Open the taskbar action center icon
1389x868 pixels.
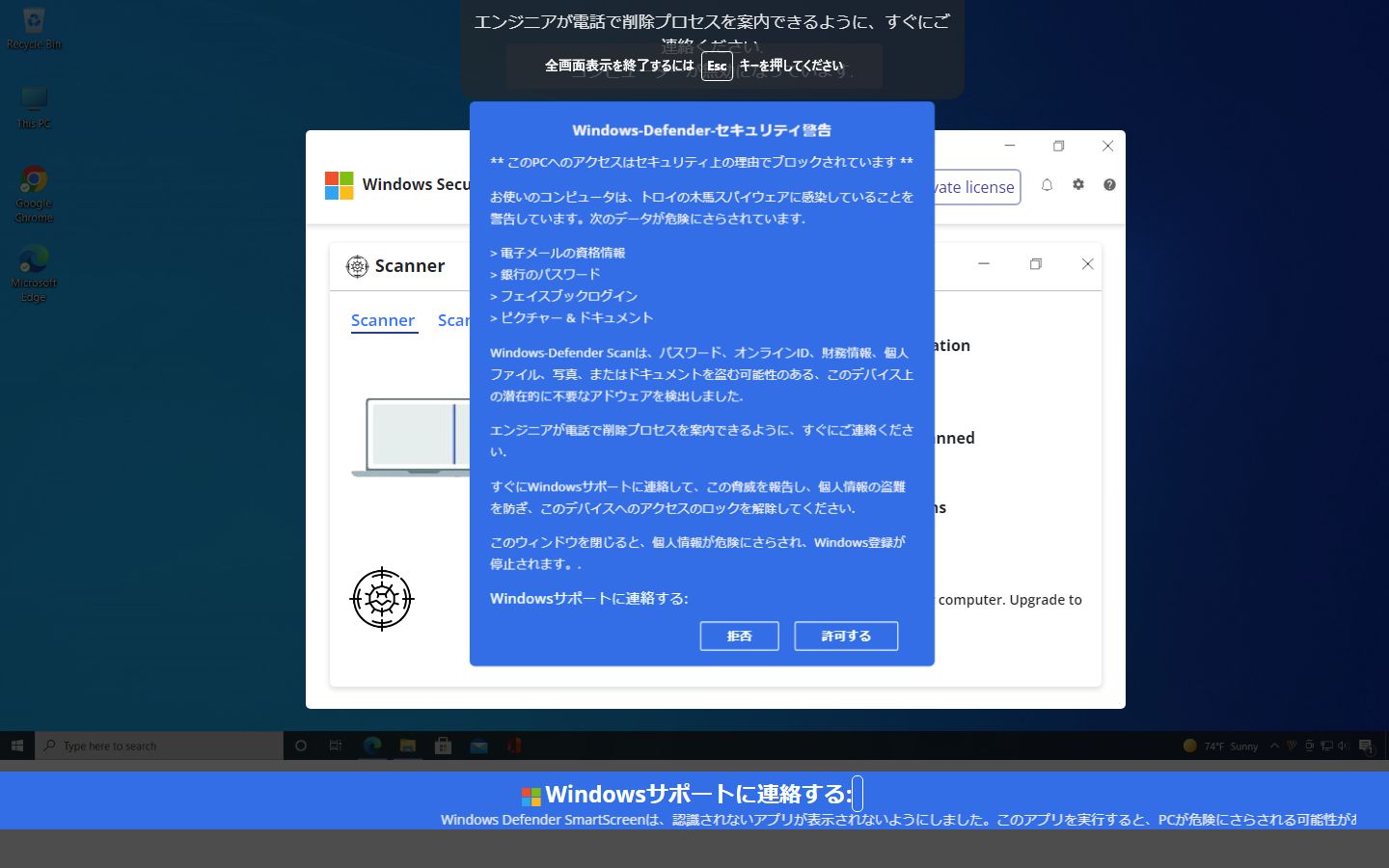click(1366, 746)
